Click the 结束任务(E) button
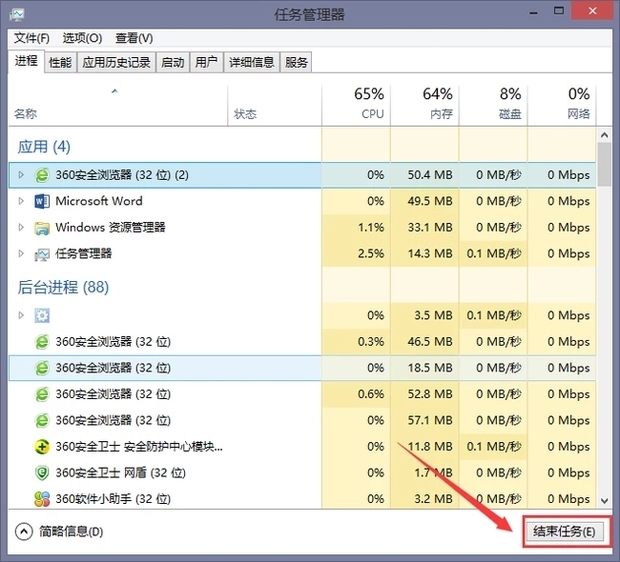The width and height of the screenshot is (620, 562). tap(564, 532)
